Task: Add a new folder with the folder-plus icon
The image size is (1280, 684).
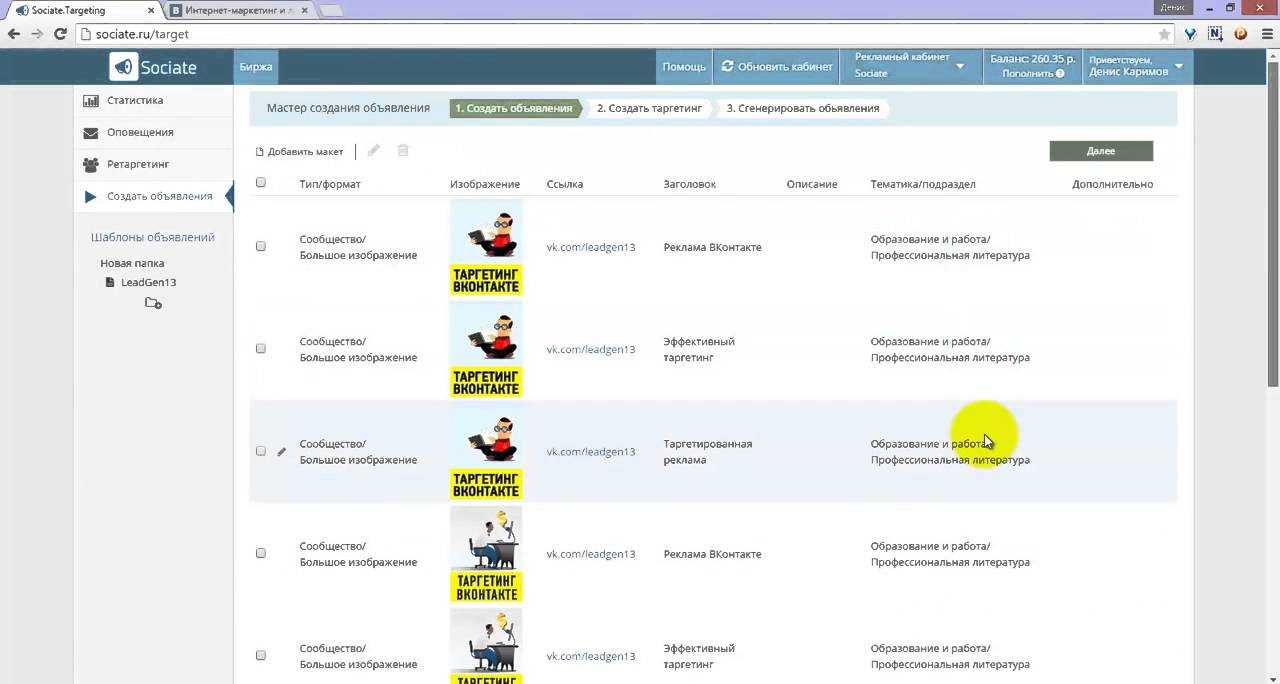Action: (153, 303)
